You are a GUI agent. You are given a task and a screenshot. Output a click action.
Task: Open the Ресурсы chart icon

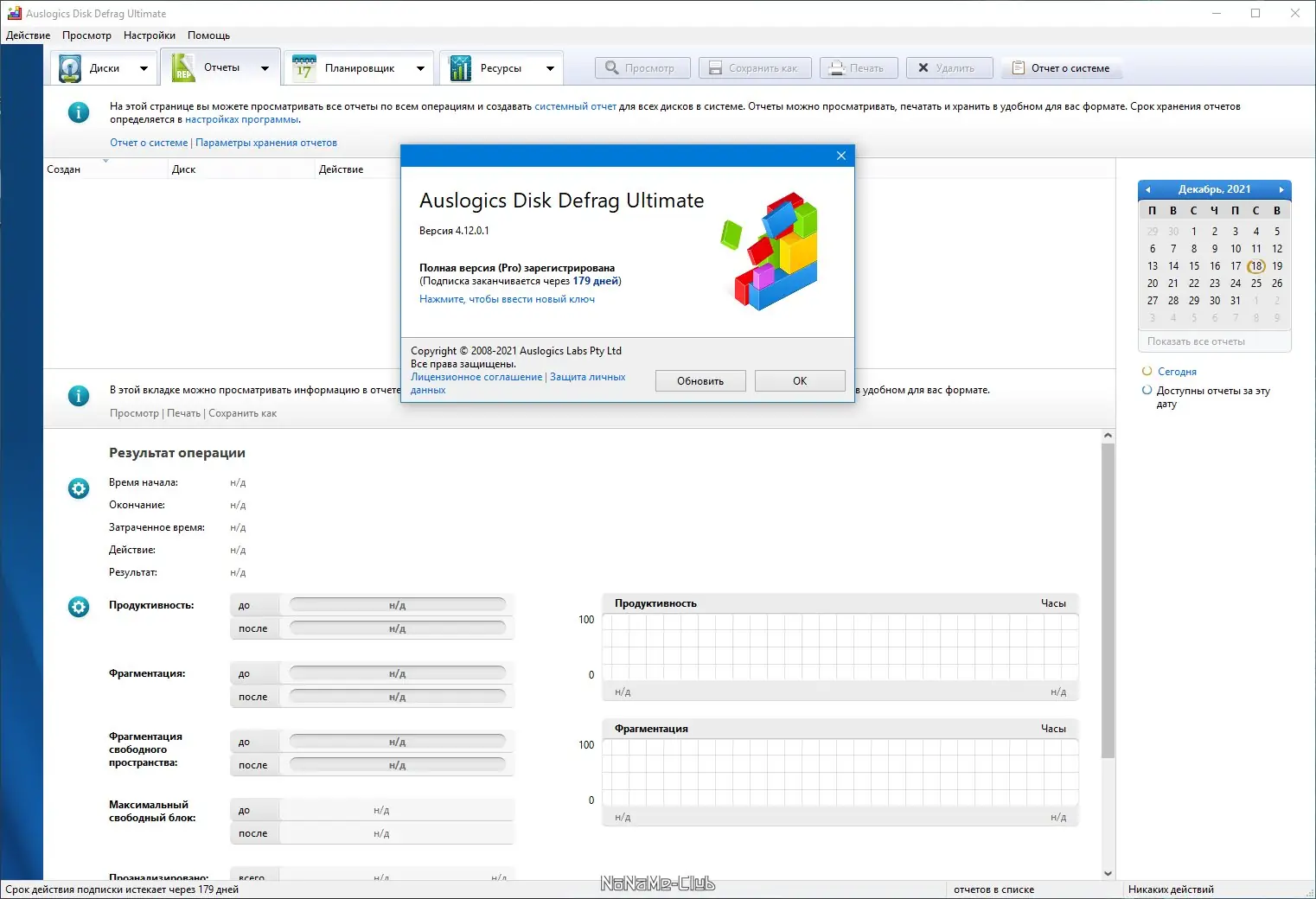pyautogui.click(x=460, y=68)
